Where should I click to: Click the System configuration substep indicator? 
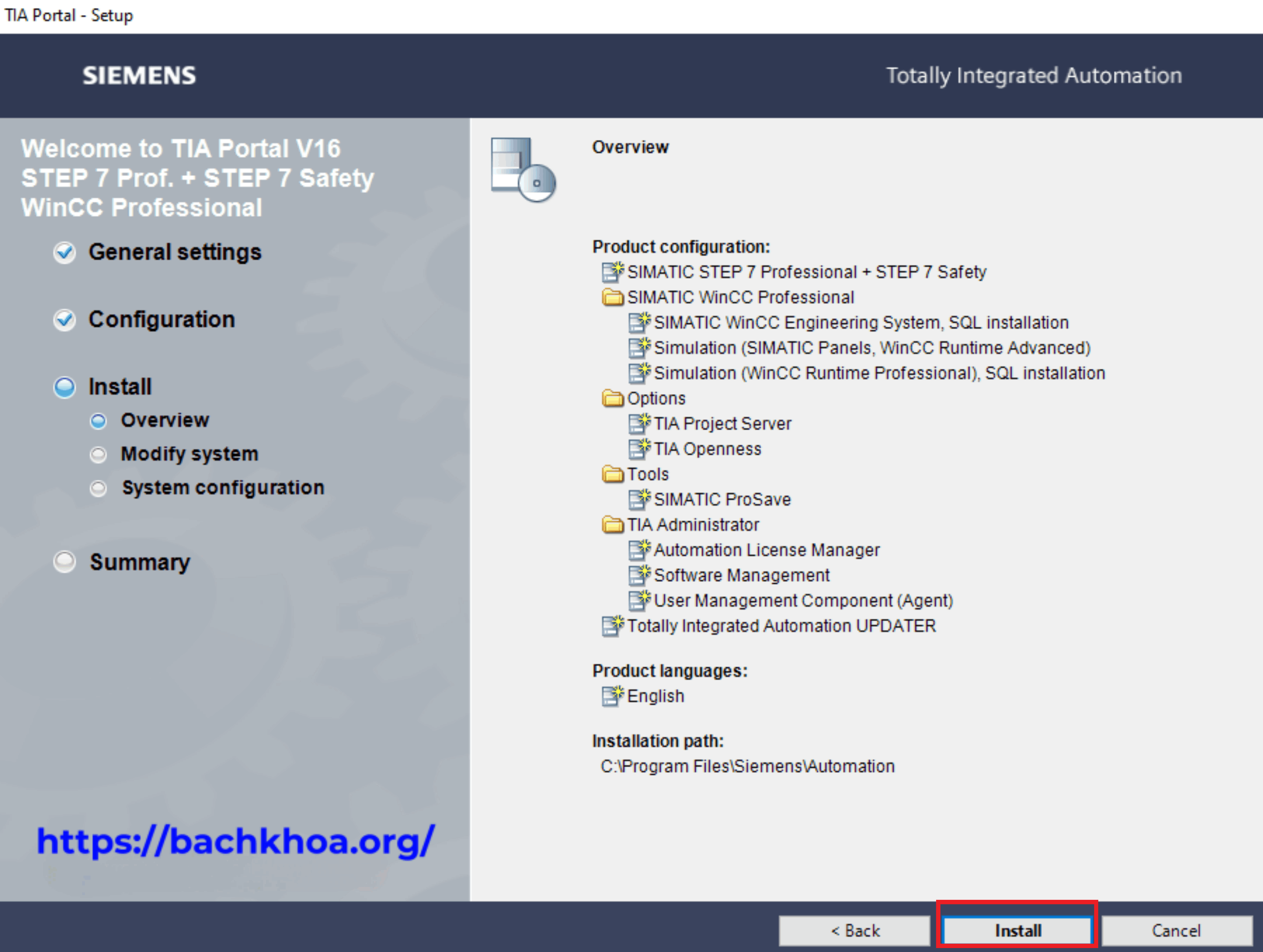98,488
